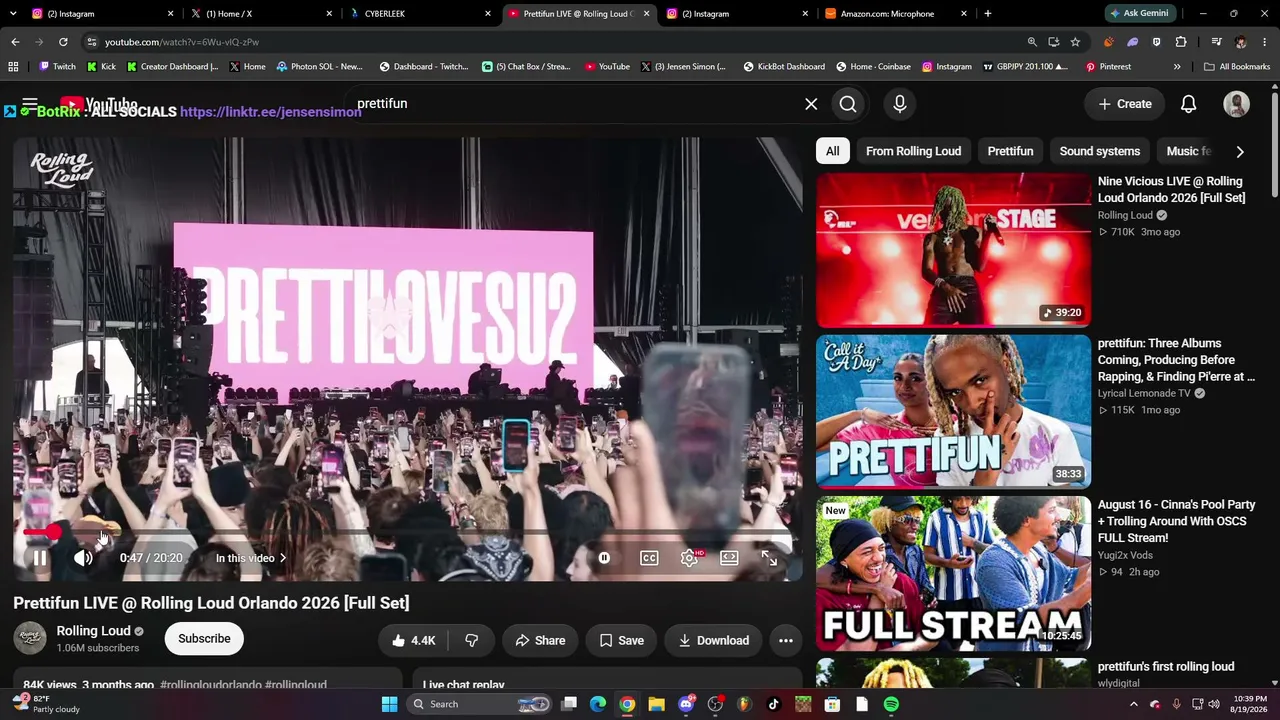Expand the 'In this video' chapters

[x=251, y=558]
